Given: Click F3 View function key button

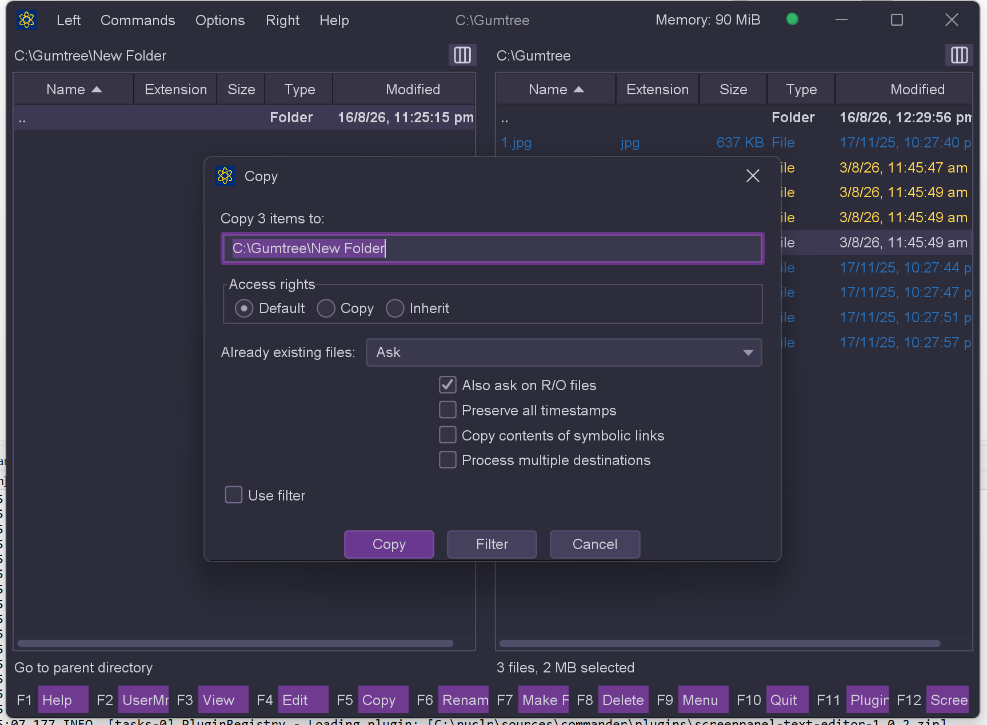Looking at the screenshot, I should pyautogui.click(x=223, y=700).
